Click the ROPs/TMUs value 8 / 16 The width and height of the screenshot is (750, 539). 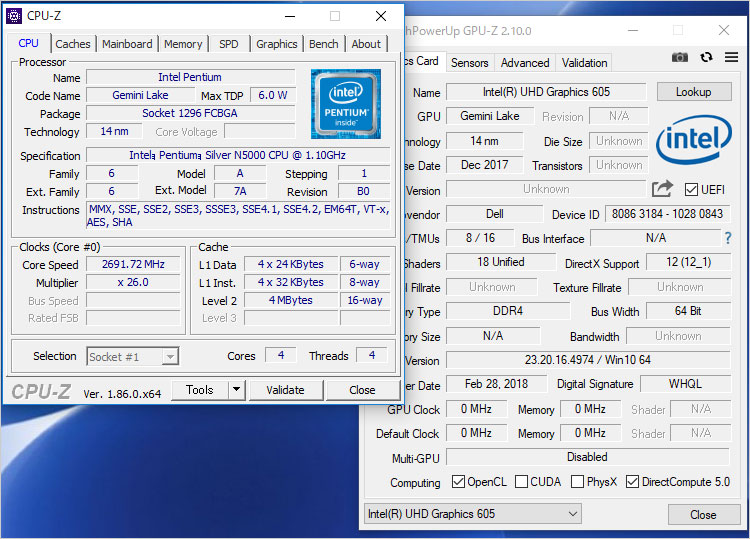click(x=480, y=238)
